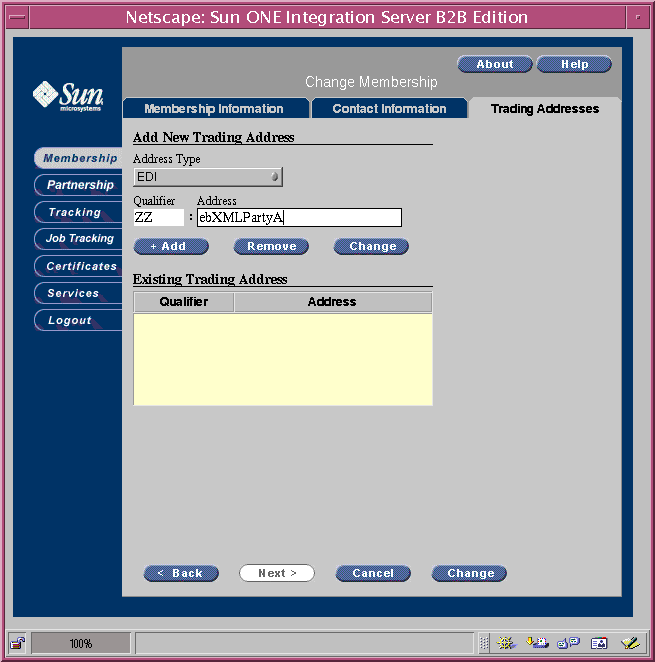
Task: Click Change button next to Cancel
Action: 469,573
